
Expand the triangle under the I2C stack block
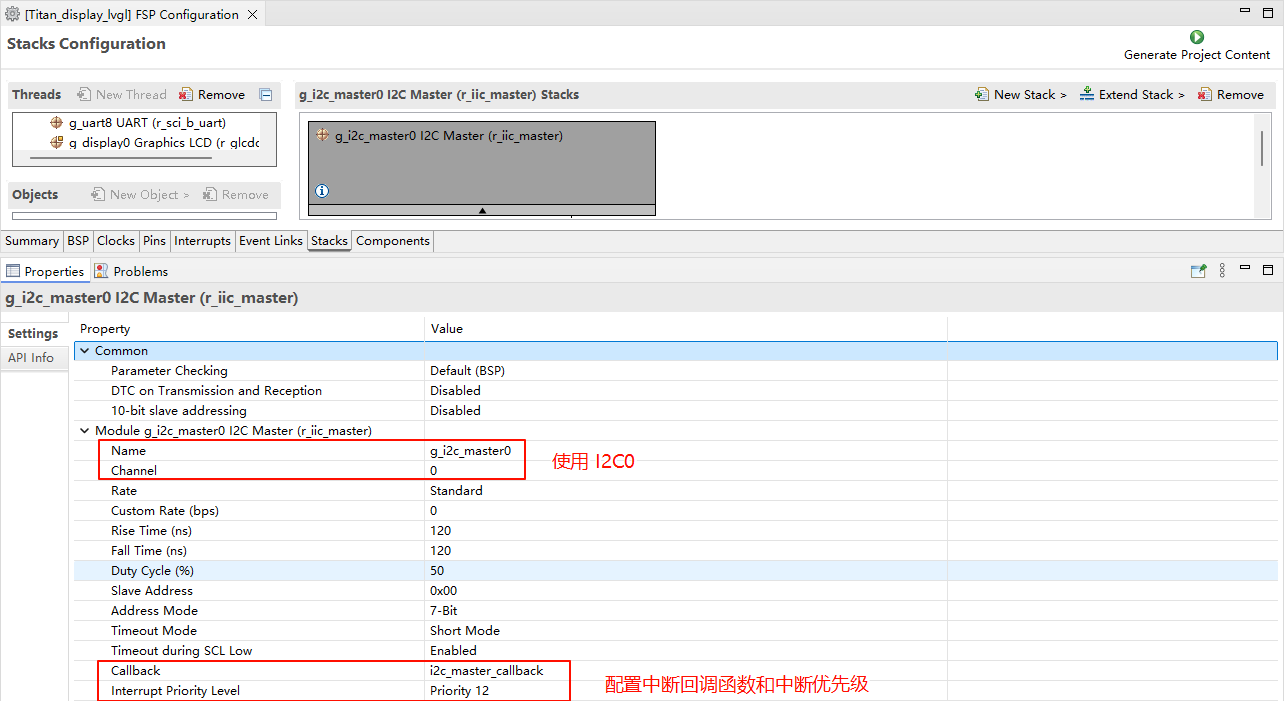(x=482, y=210)
